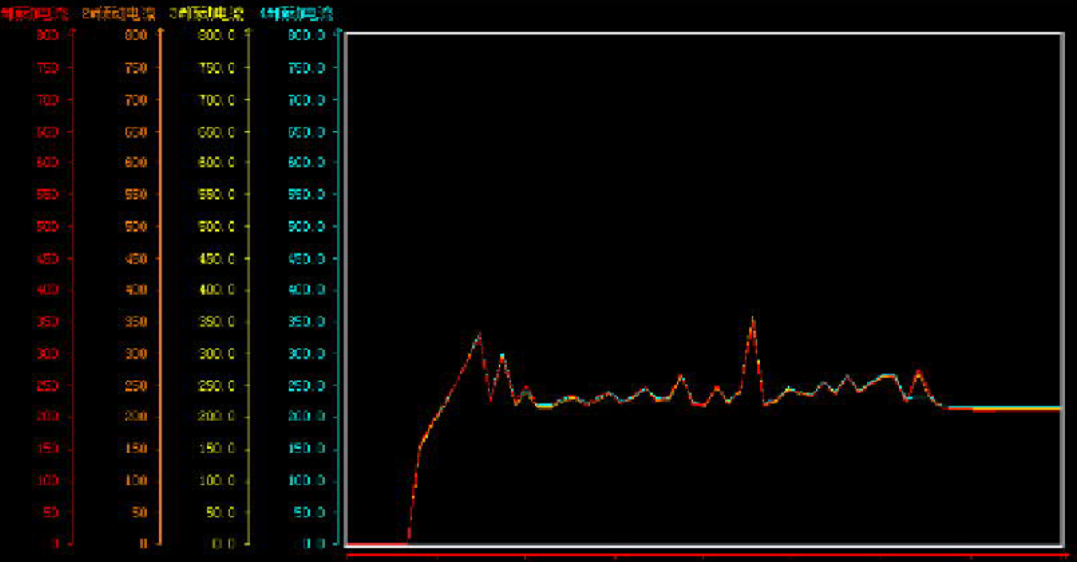Click the yellow 100.0 axis value
Image resolution: width=1077 pixels, height=562 pixels.
click(217, 480)
